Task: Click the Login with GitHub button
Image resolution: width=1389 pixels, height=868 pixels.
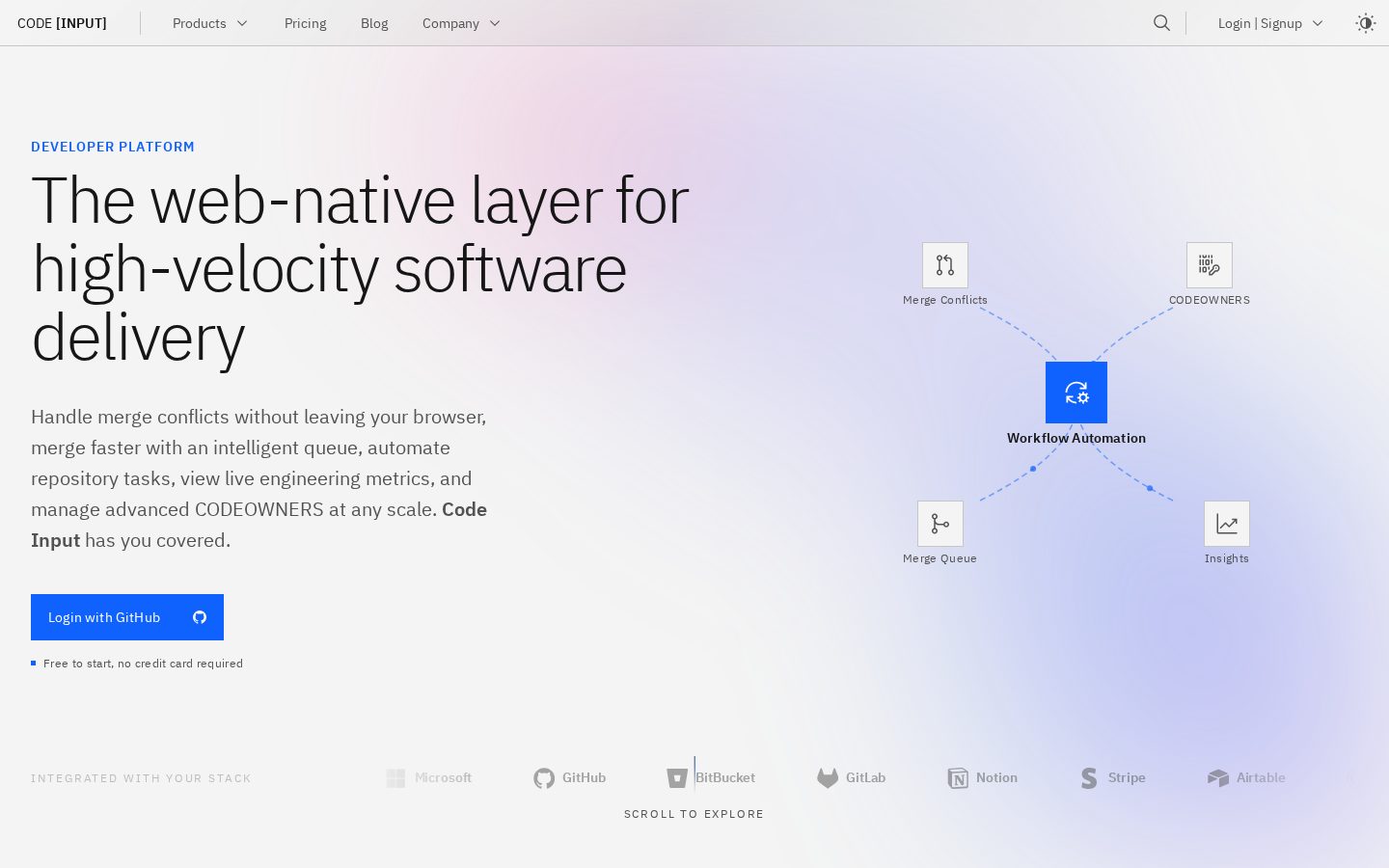Action: (127, 617)
